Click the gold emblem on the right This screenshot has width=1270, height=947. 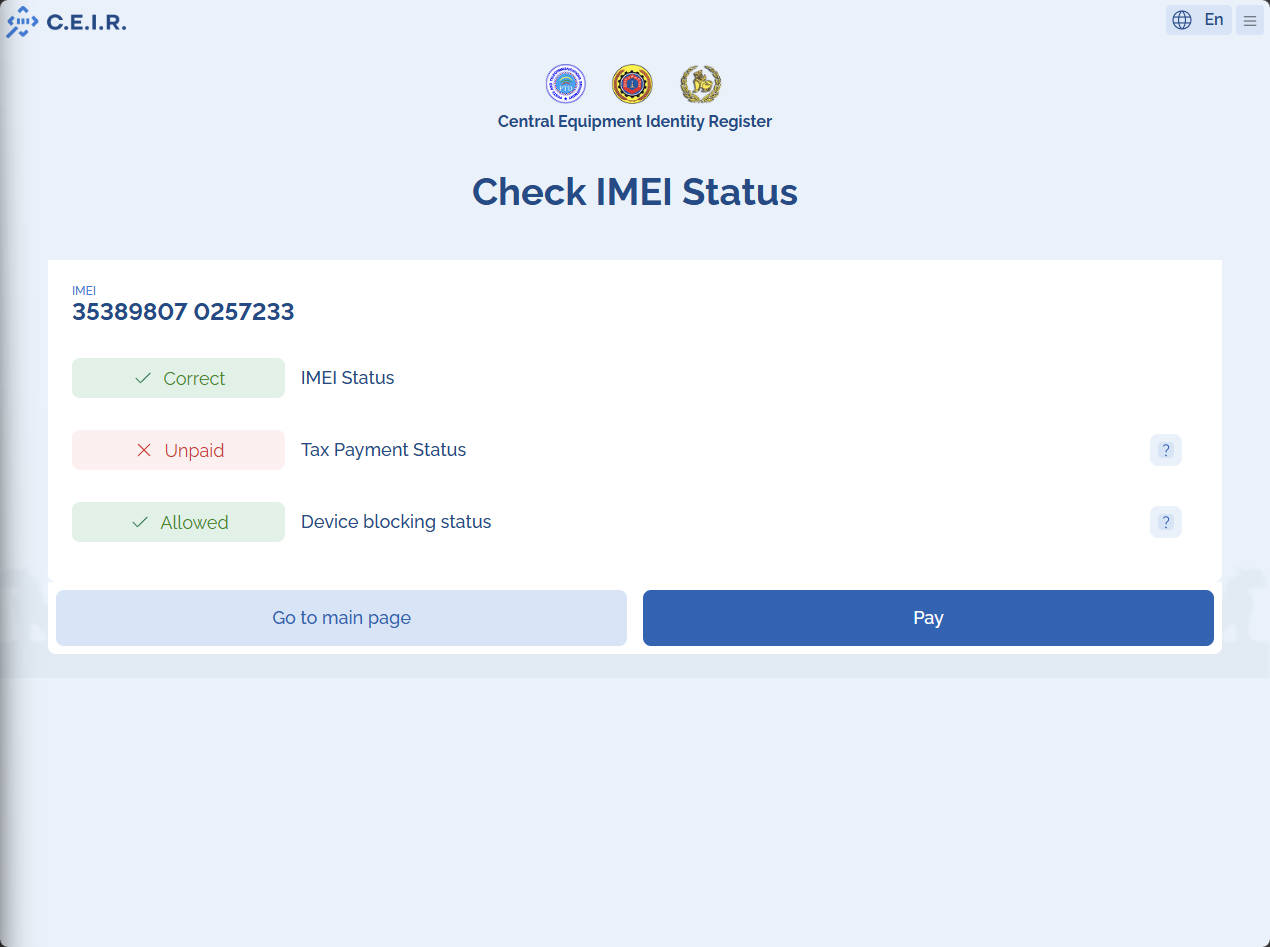(x=700, y=84)
